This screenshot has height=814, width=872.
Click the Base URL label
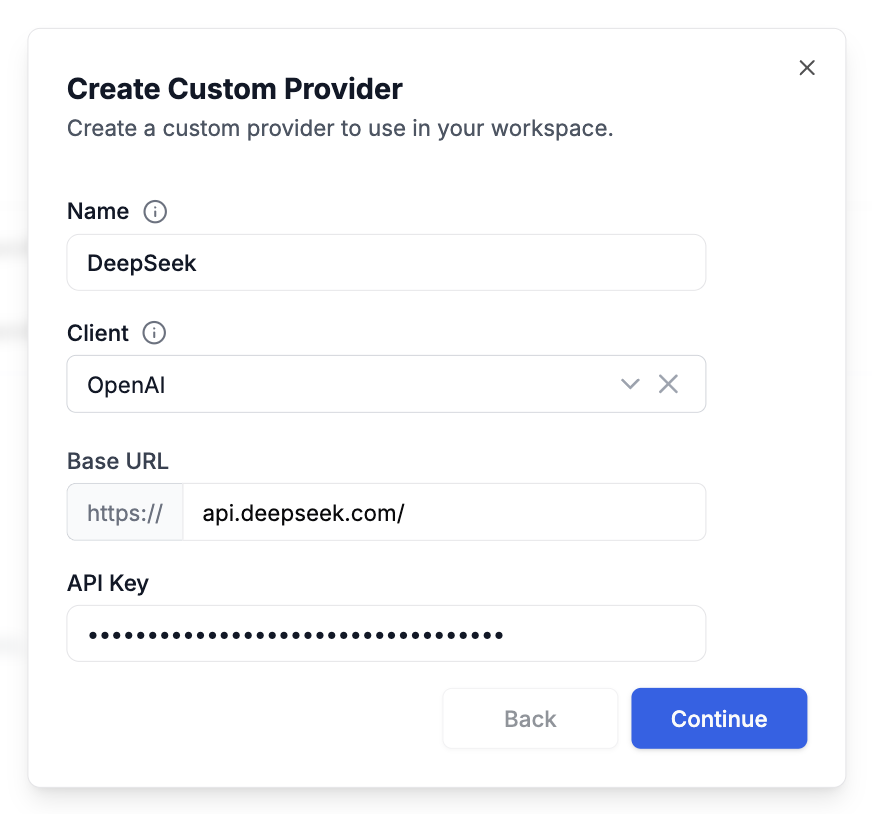117,461
